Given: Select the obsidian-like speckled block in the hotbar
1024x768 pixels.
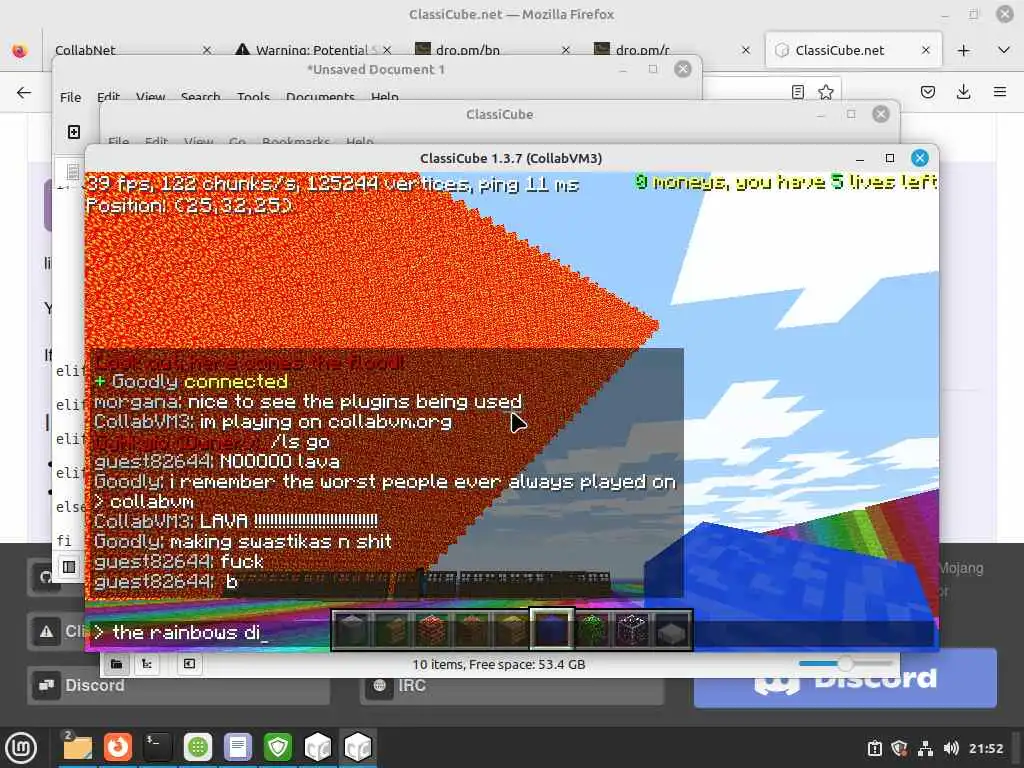Looking at the screenshot, I should [632, 630].
